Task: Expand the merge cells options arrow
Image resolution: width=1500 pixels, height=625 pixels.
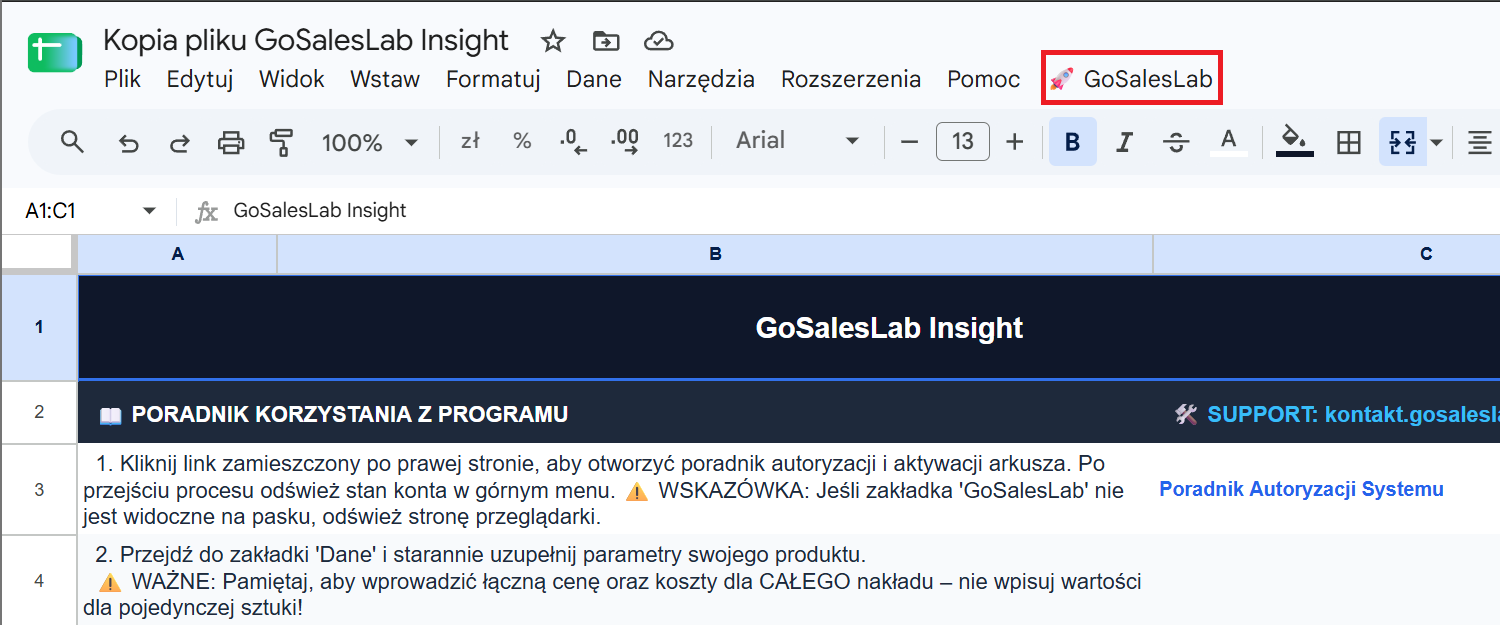Action: [x=1437, y=142]
